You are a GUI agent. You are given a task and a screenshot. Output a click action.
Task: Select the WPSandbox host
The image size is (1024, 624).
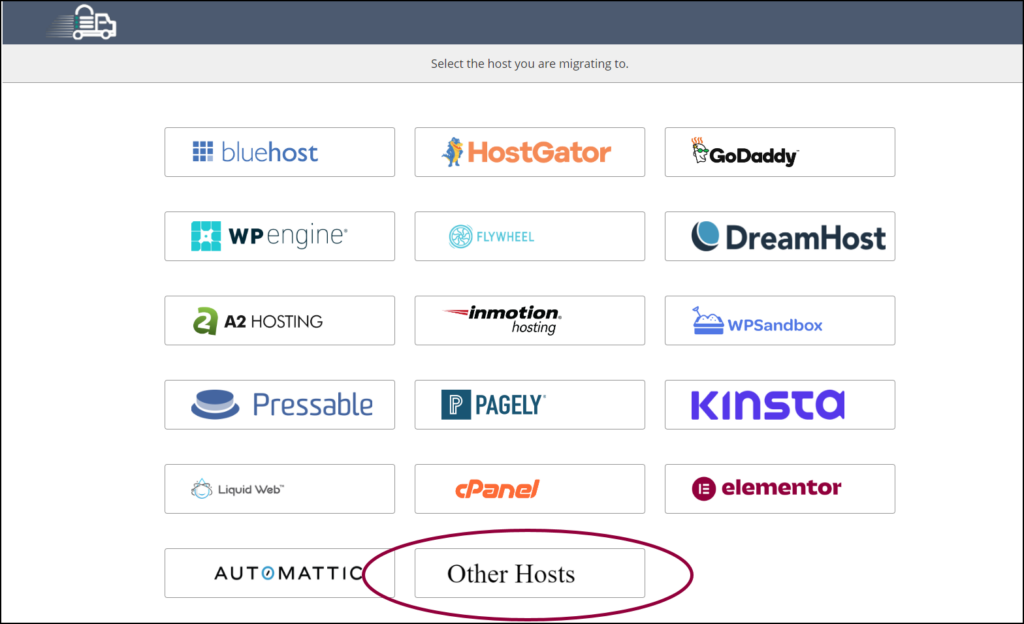pyautogui.click(x=780, y=320)
